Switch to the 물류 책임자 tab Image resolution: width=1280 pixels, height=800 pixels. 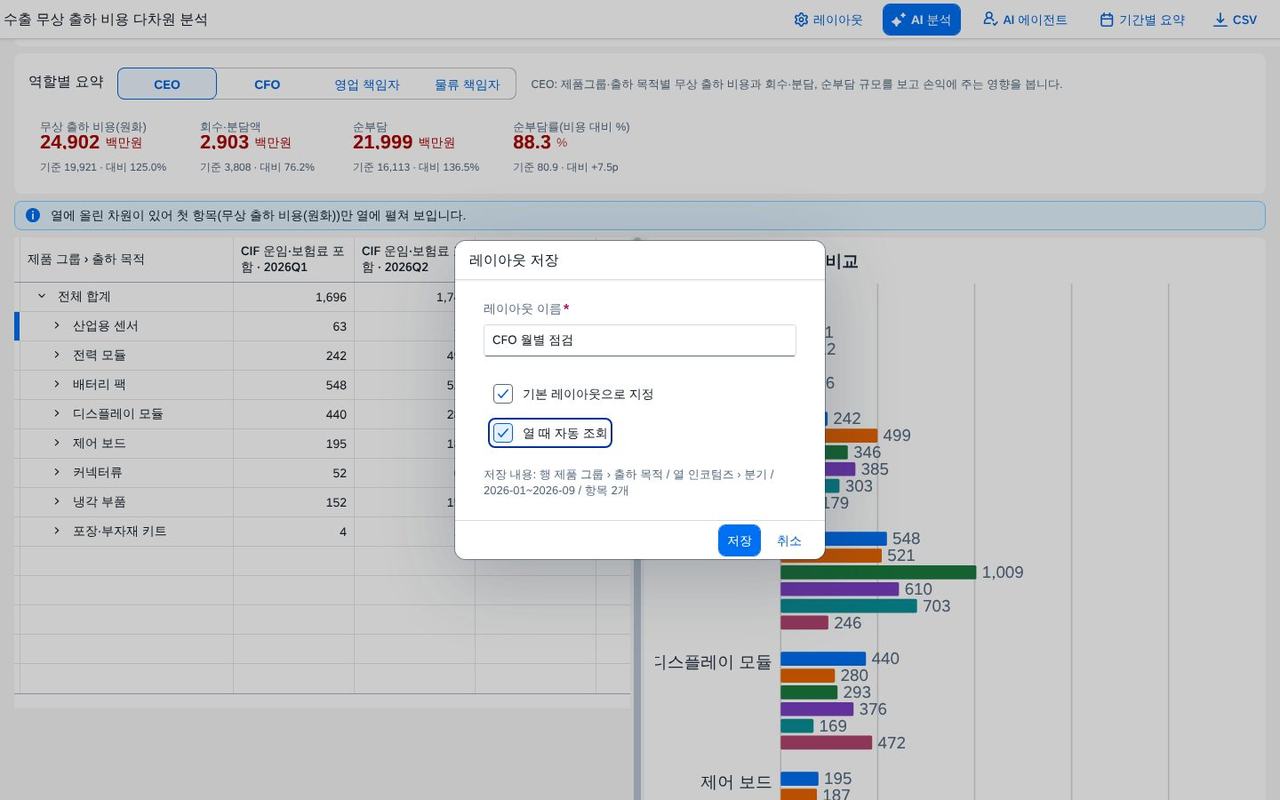pos(467,84)
